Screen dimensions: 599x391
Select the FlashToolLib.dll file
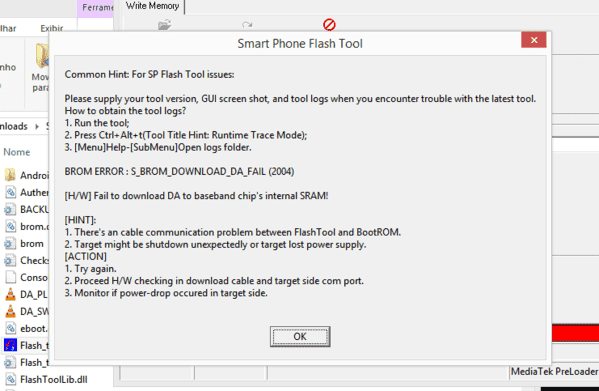(x=46, y=380)
